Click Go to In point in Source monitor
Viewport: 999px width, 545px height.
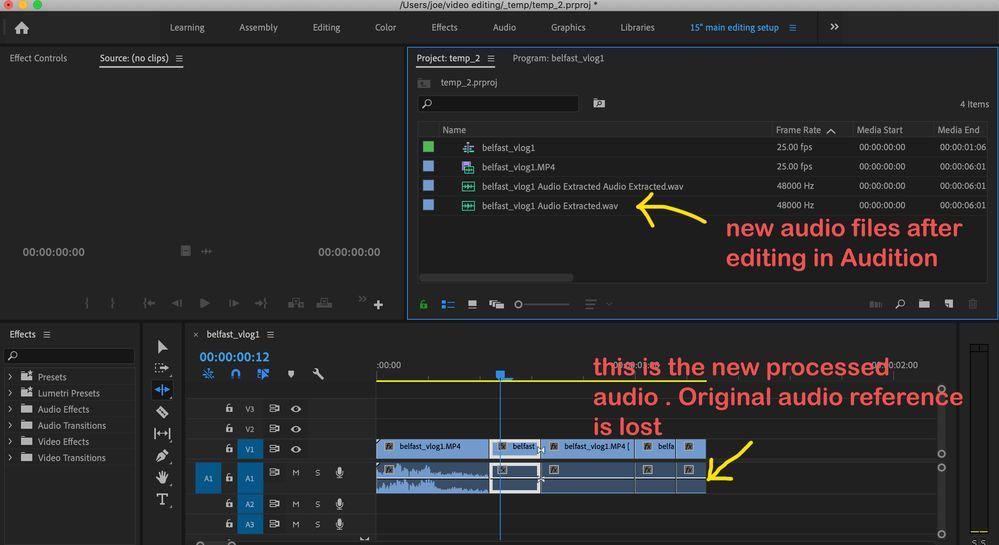click(x=149, y=303)
